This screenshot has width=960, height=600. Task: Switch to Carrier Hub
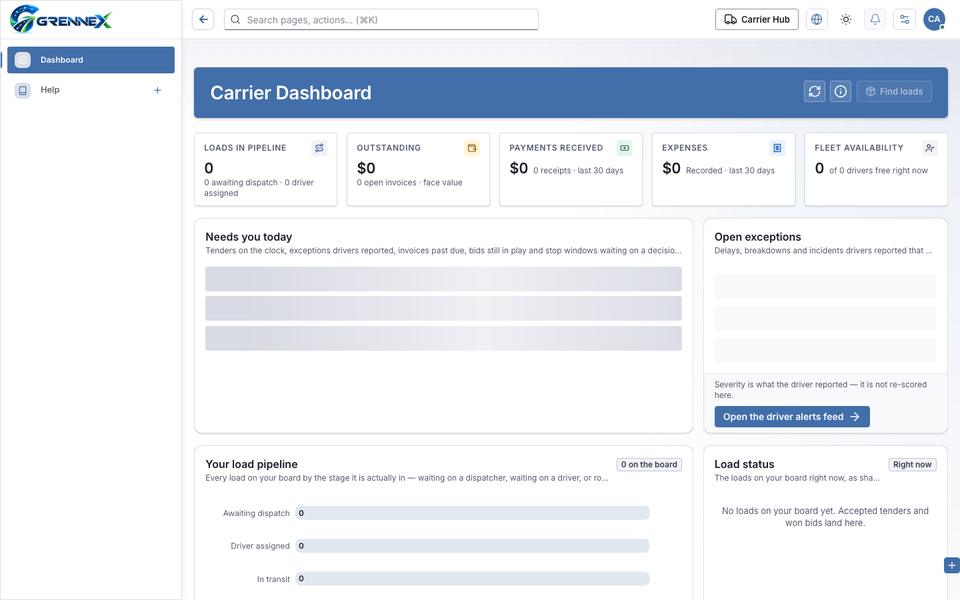pyautogui.click(x=757, y=20)
